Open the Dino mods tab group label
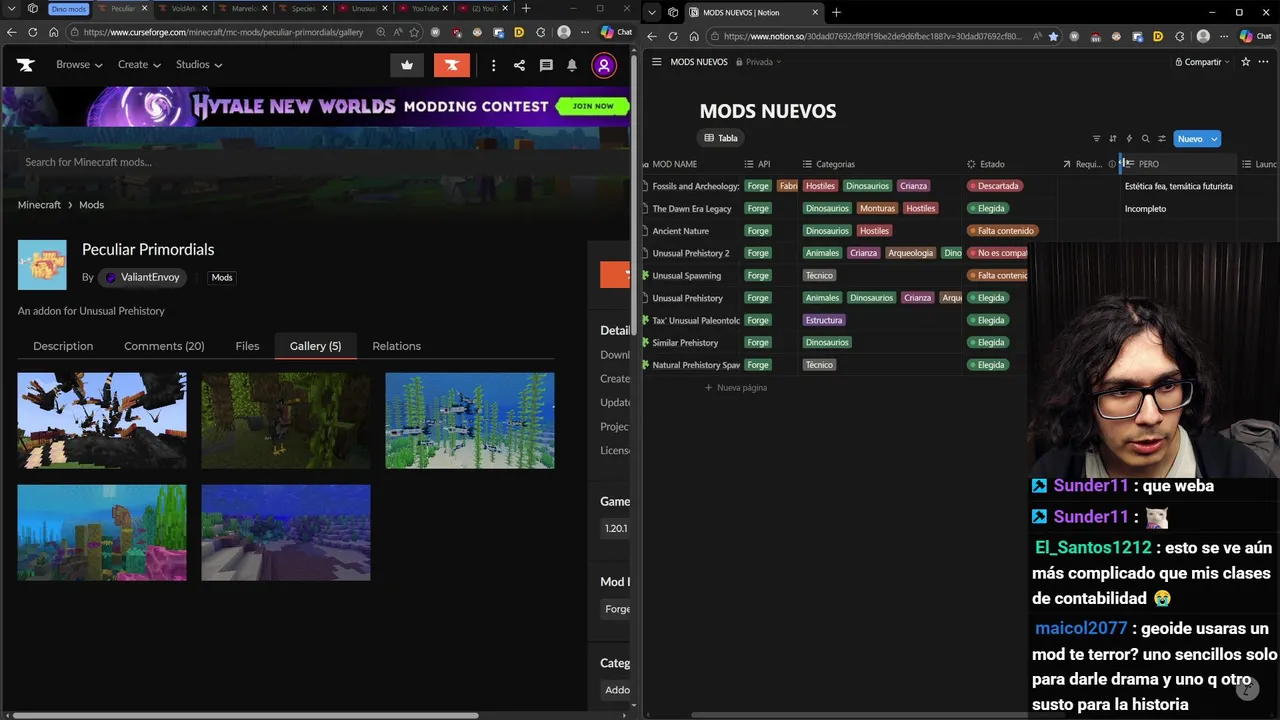The width and height of the screenshot is (1280, 720). point(68,9)
